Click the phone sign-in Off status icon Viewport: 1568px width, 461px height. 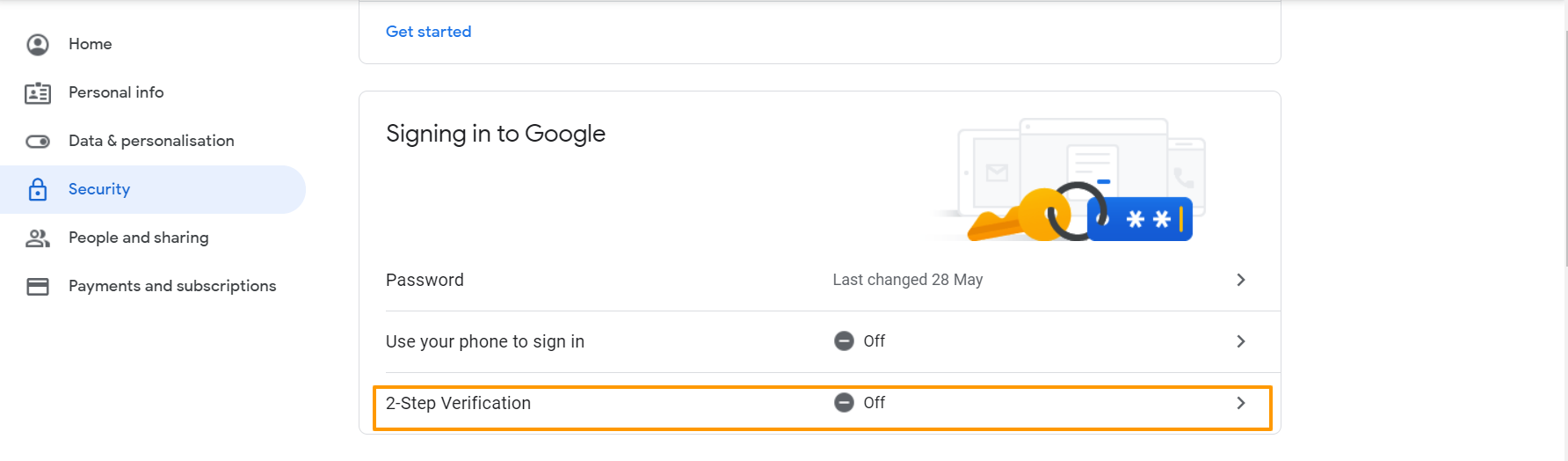click(844, 341)
